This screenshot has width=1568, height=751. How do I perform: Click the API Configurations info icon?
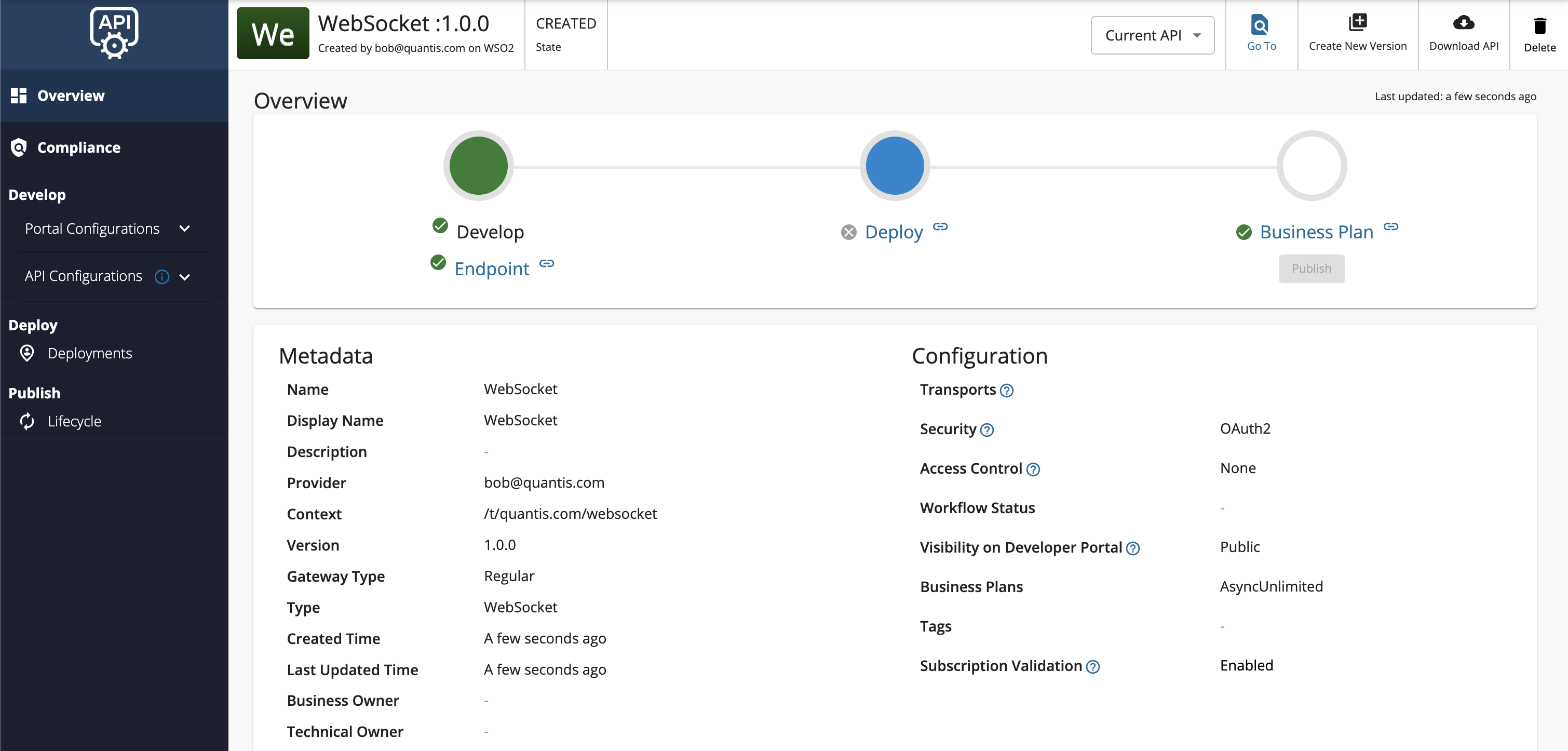click(x=161, y=276)
